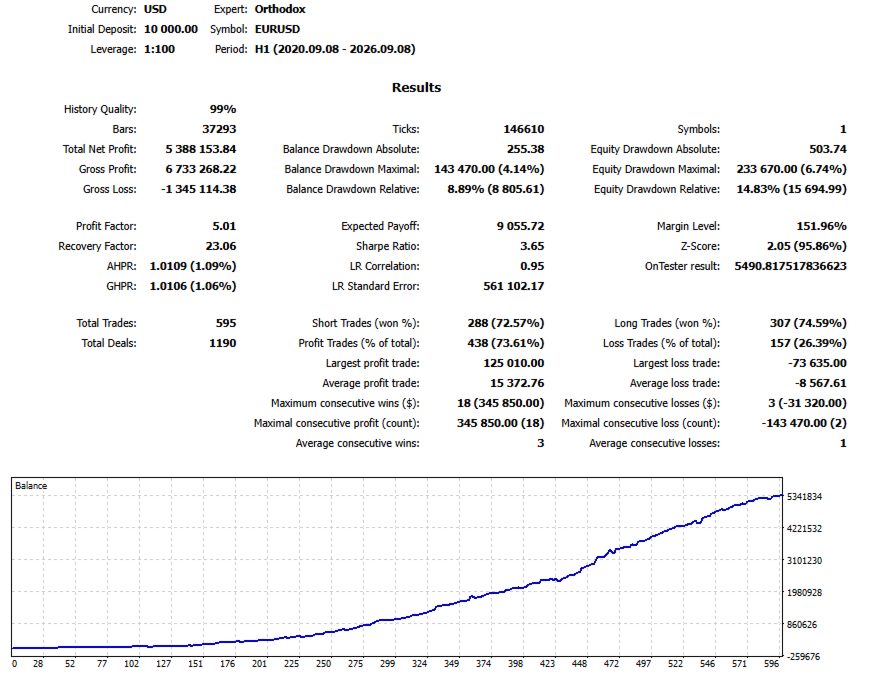Select the Profit Factor value 5.01
The width and height of the screenshot is (890, 681).
pyautogui.click(x=224, y=226)
